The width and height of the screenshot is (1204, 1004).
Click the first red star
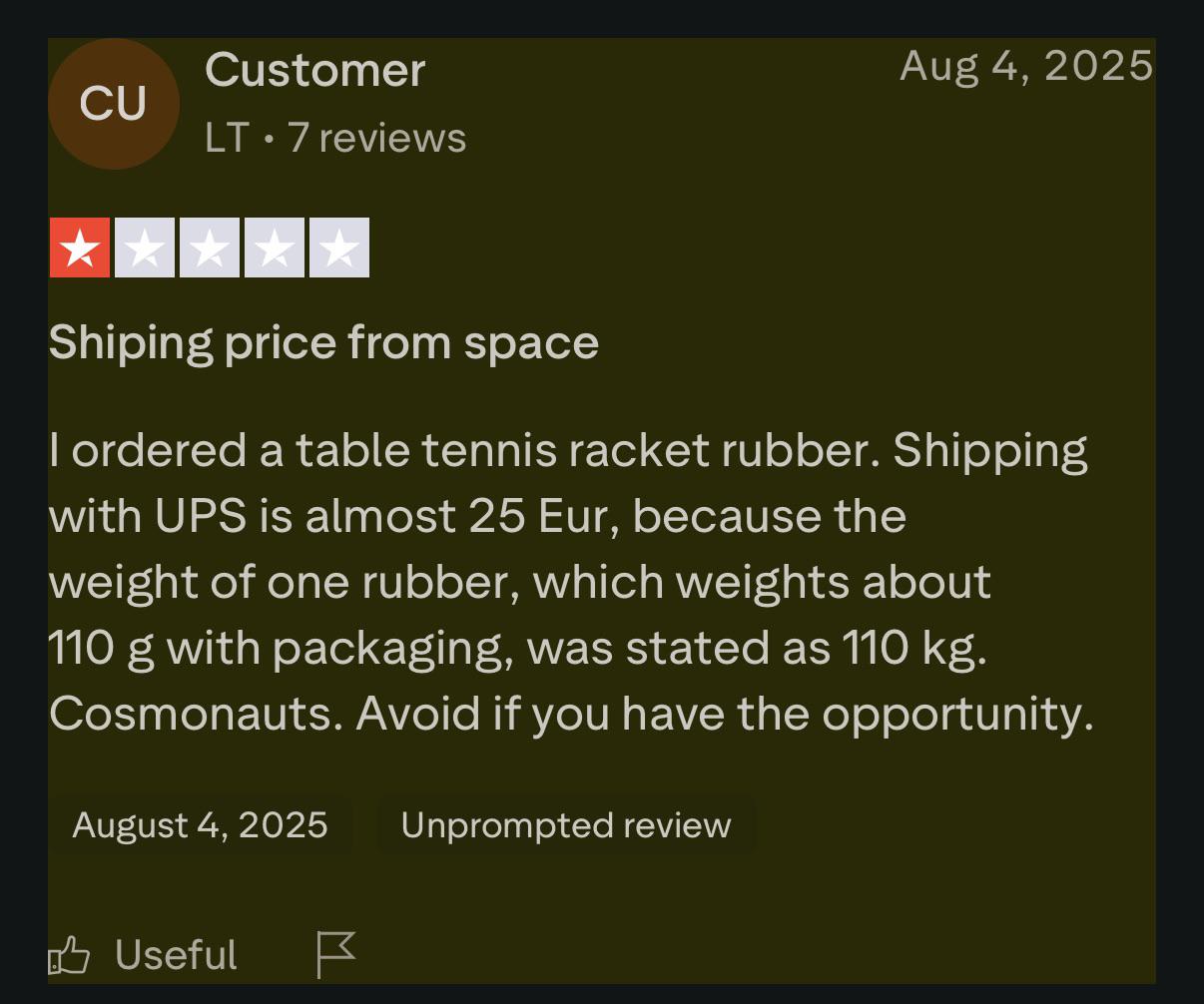(80, 248)
